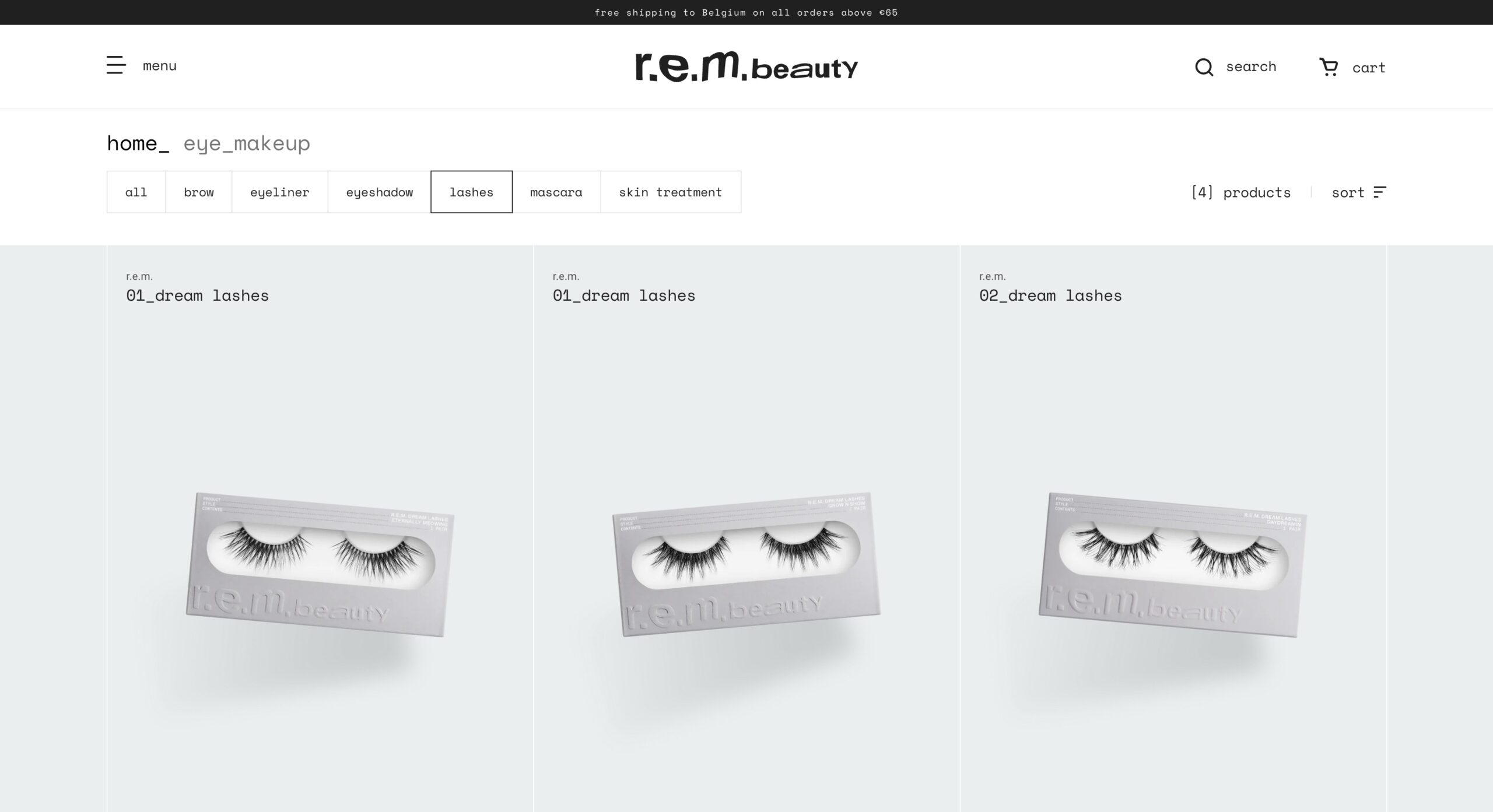Open the menu text label
The image size is (1493, 812).
[x=160, y=65]
